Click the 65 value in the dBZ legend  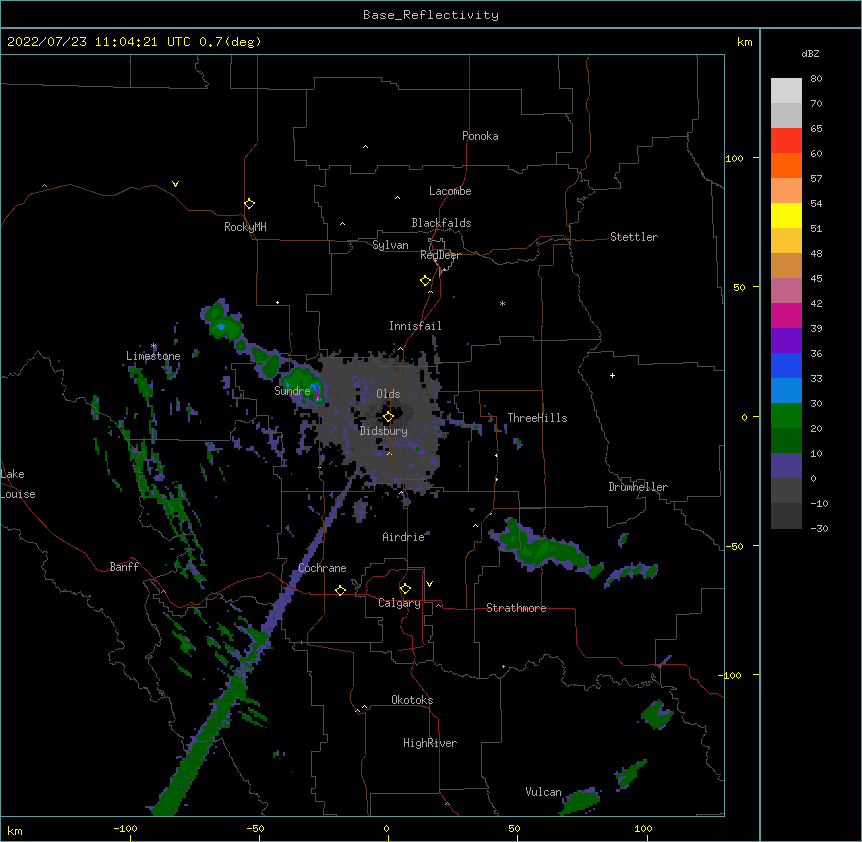click(x=816, y=129)
